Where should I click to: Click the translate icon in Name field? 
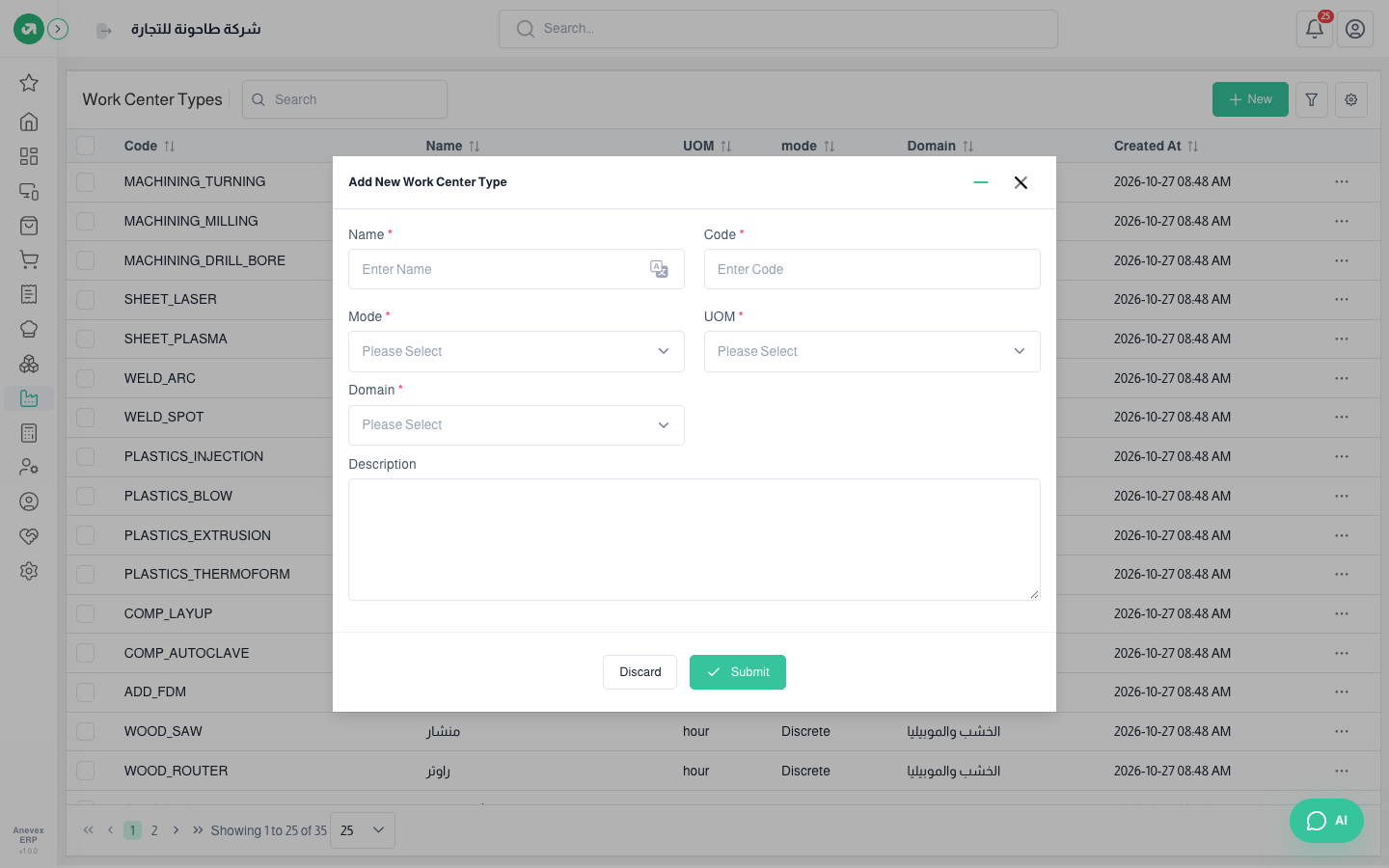coord(660,269)
